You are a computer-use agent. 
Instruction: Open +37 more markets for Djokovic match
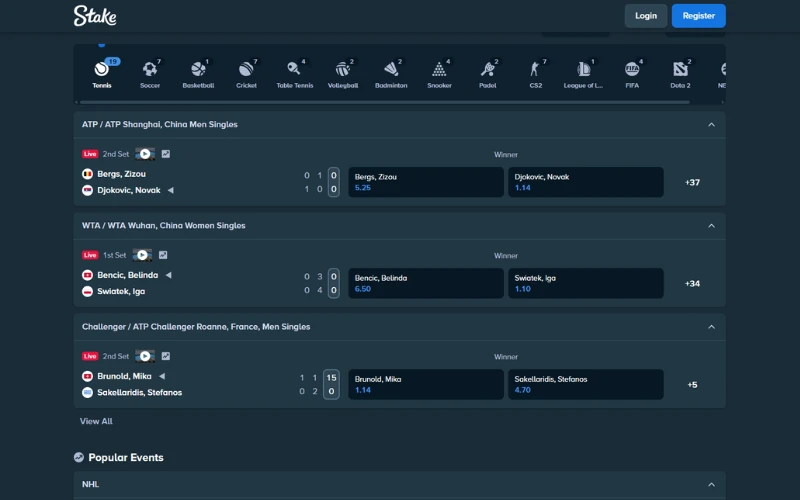point(692,182)
